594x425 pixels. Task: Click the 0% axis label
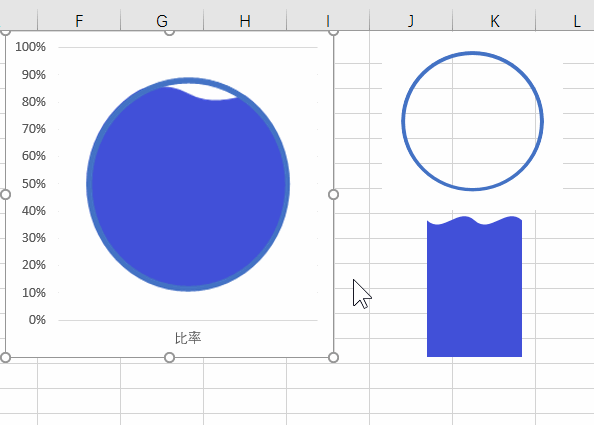pyautogui.click(x=37, y=320)
